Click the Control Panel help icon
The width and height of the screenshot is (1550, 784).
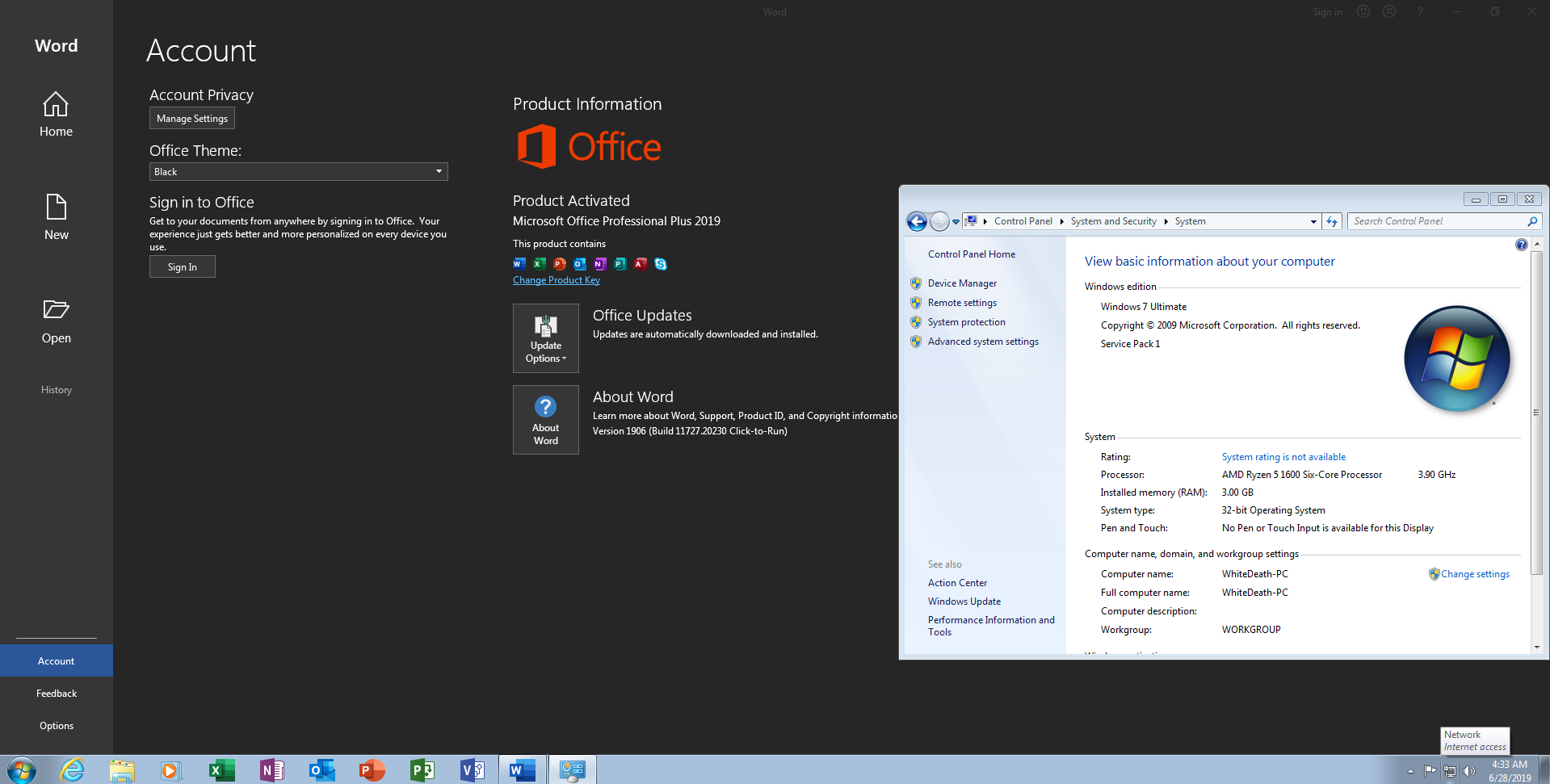click(1521, 245)
